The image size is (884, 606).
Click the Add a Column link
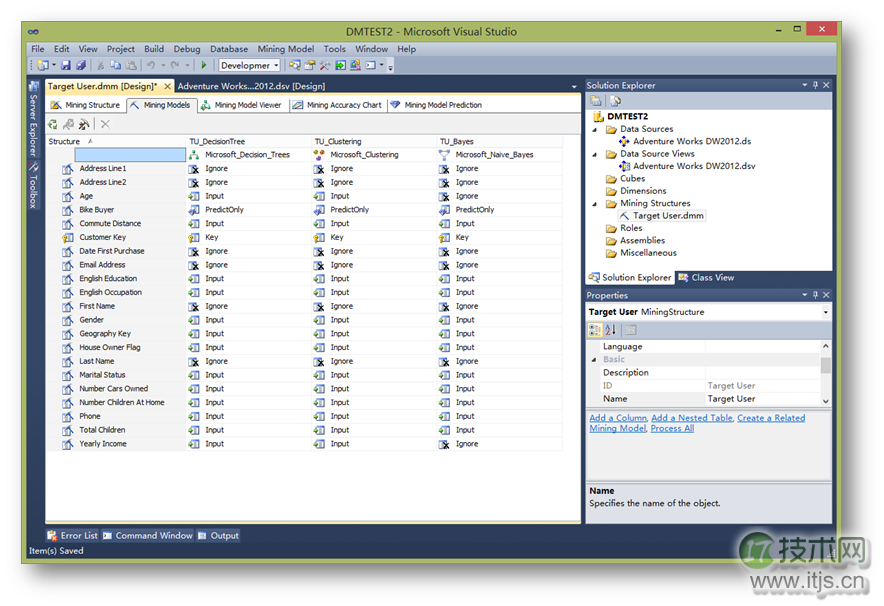coord(618,418)
